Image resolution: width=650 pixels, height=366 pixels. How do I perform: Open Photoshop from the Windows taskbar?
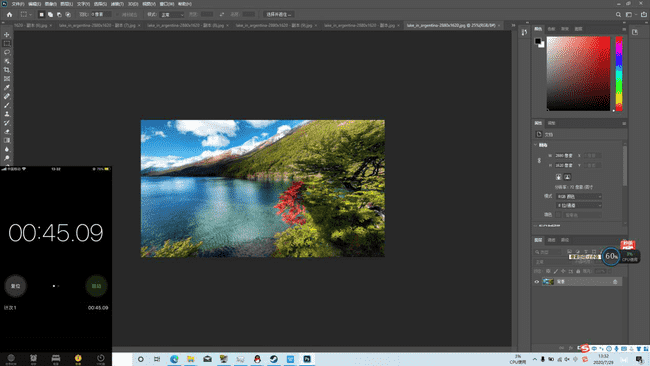coord(307,359)
